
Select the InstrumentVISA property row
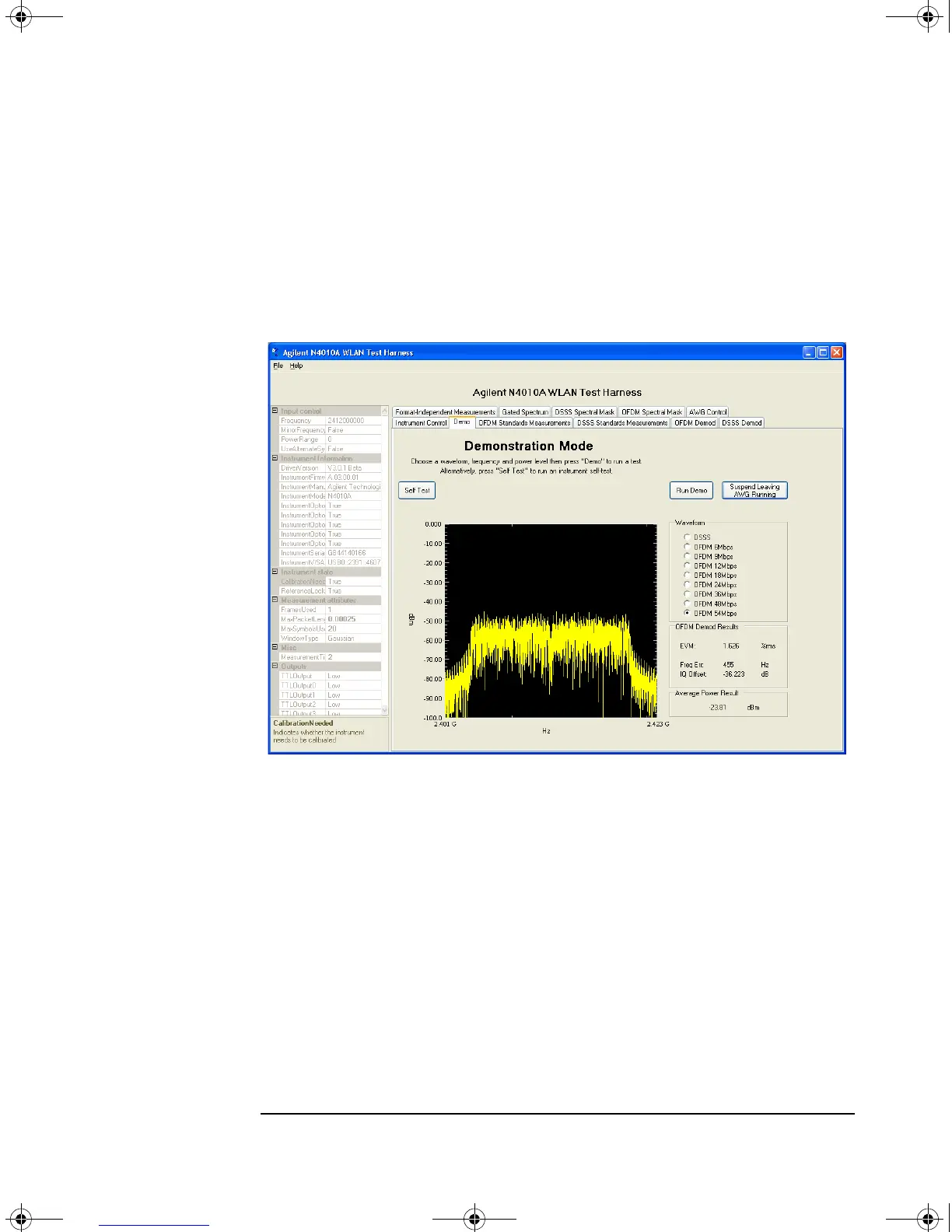[x=330, y=562]
